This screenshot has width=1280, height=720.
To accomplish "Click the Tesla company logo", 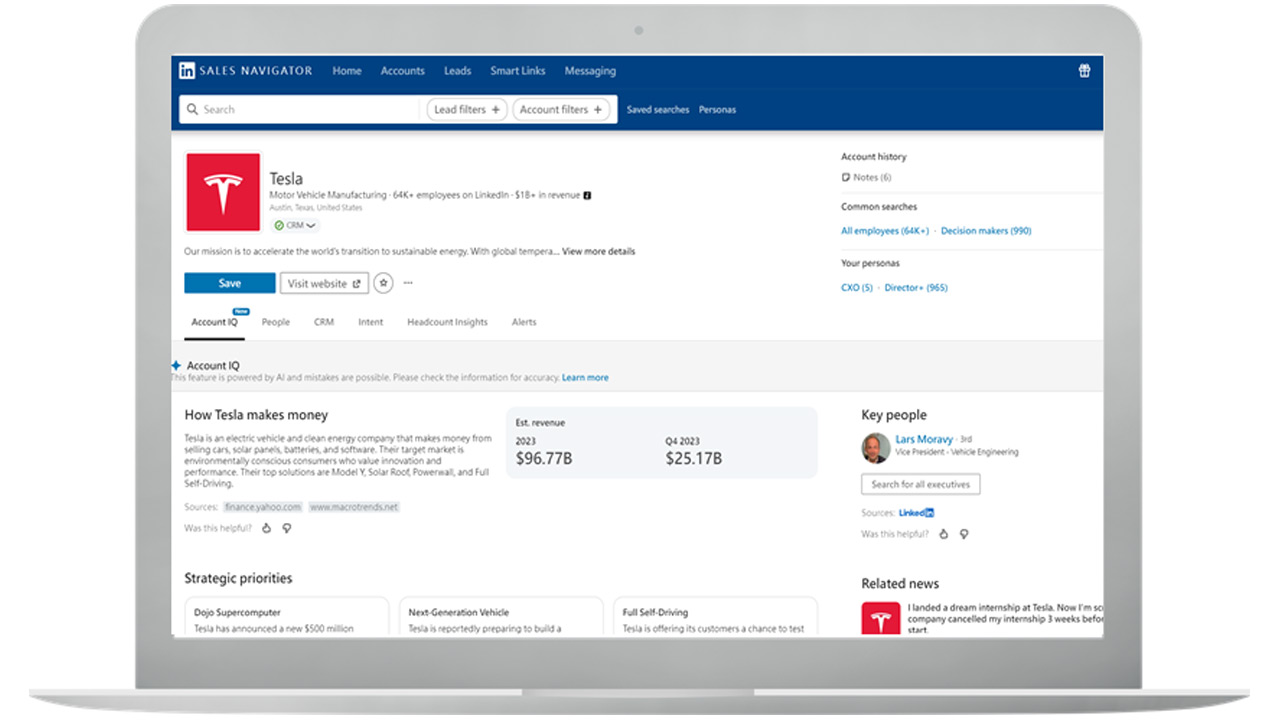I will coord(223,193).
